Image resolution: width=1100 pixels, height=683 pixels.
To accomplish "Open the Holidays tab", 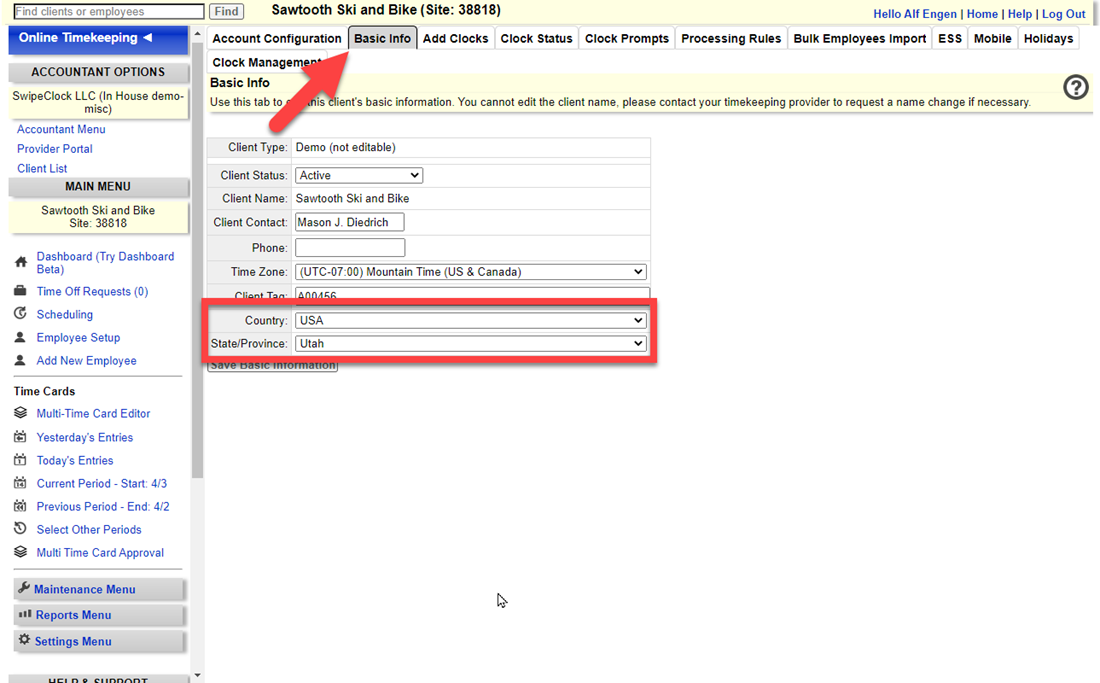I will pos(1048,38).
